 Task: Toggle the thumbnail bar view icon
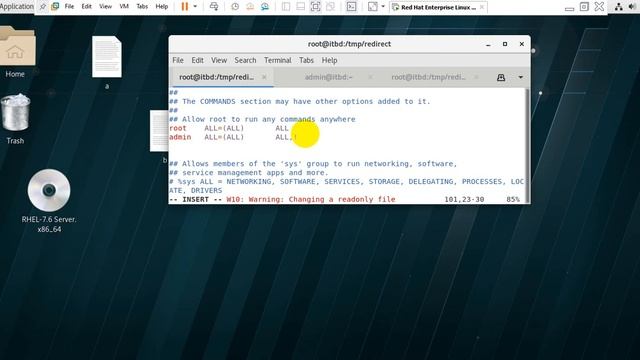(300, 7)
